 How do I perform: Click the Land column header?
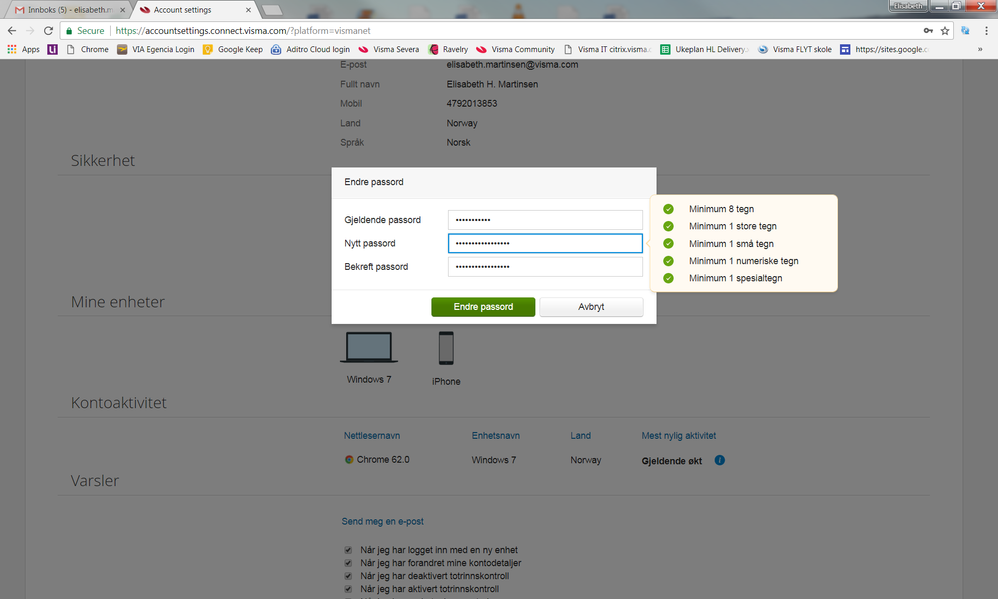coord(580,435)
